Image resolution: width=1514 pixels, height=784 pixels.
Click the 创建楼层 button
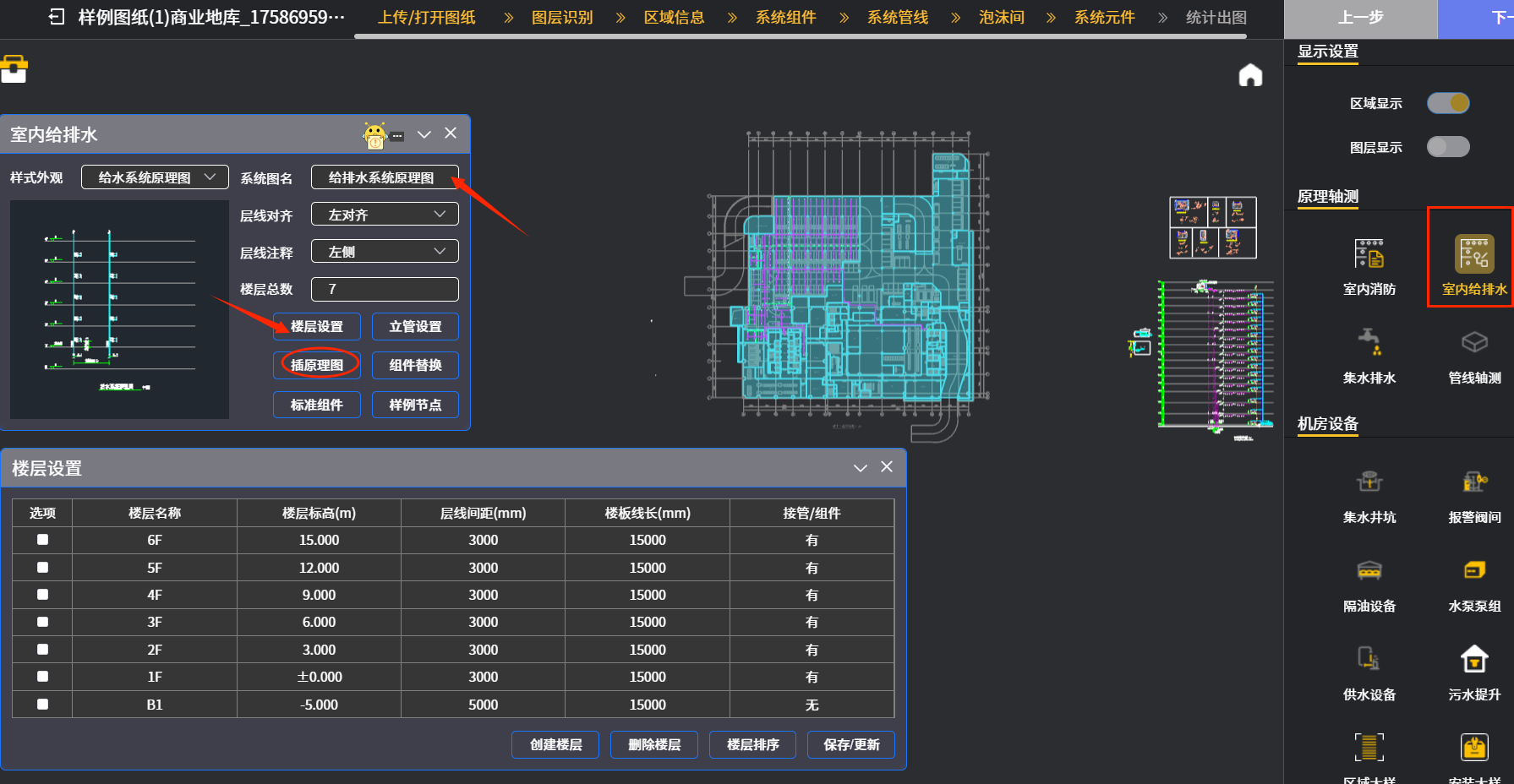click(x=555, y=744)
